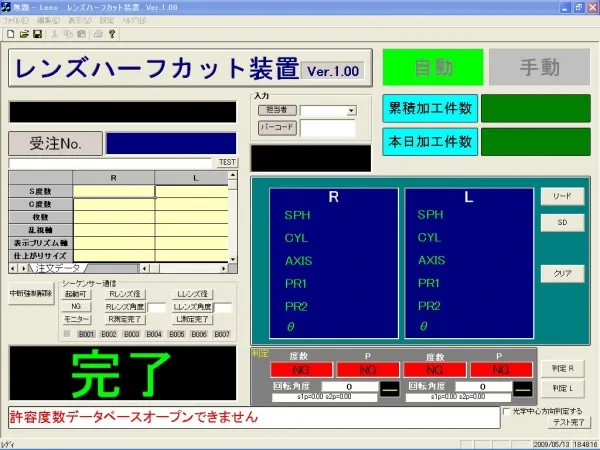Toggle the B002 indicator

[x=109, y=334]
